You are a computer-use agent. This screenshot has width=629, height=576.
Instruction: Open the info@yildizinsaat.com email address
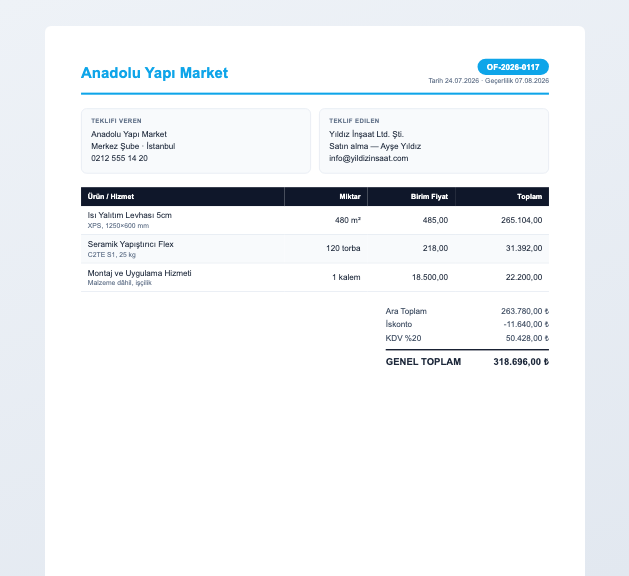369,158
